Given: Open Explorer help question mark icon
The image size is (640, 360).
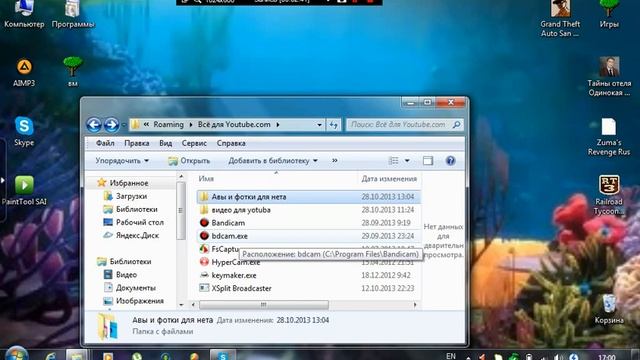Looking at the screenshot, I should (x=450, y=161).
